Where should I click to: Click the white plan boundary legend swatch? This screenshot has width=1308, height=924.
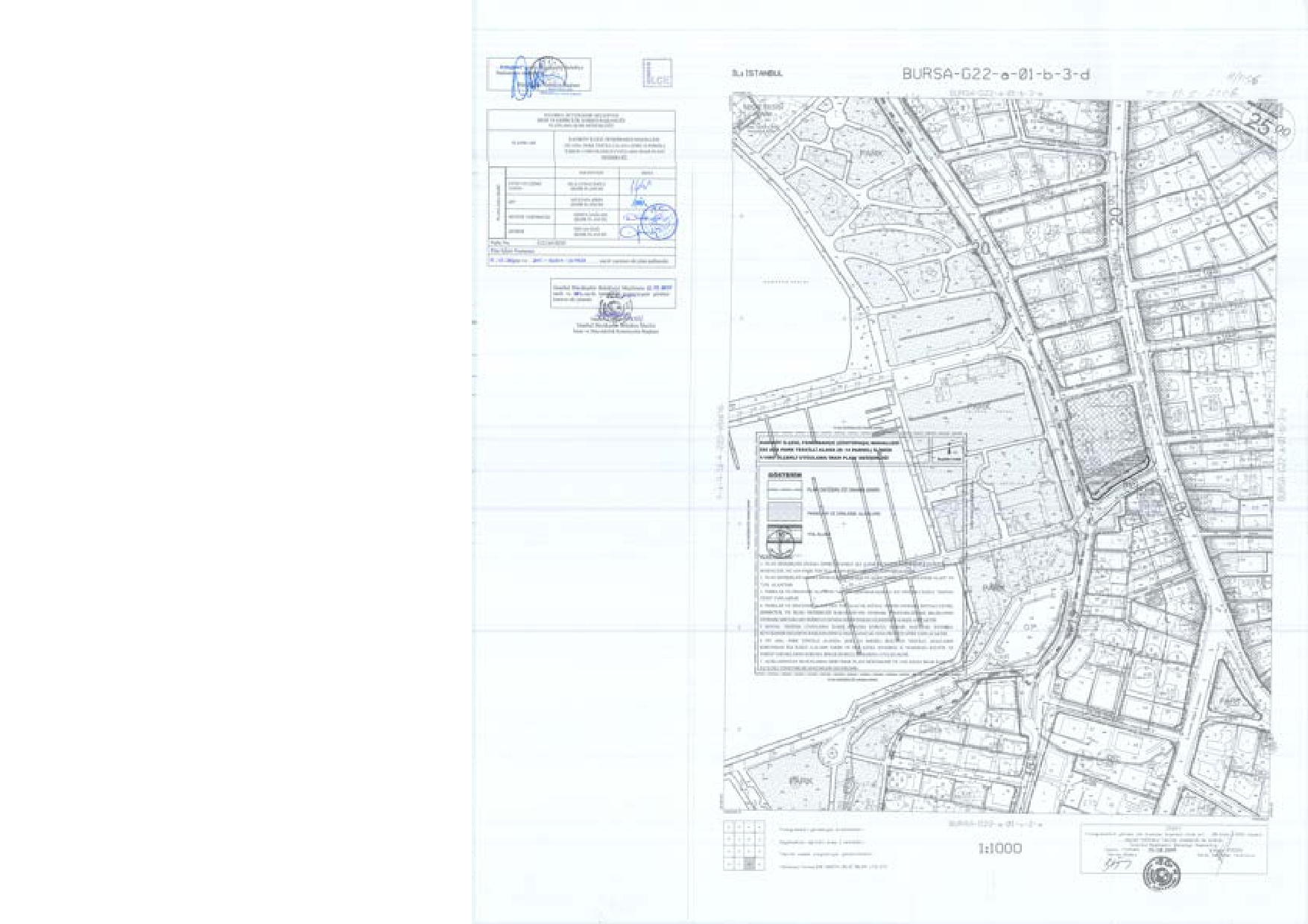tap(784, 490)
